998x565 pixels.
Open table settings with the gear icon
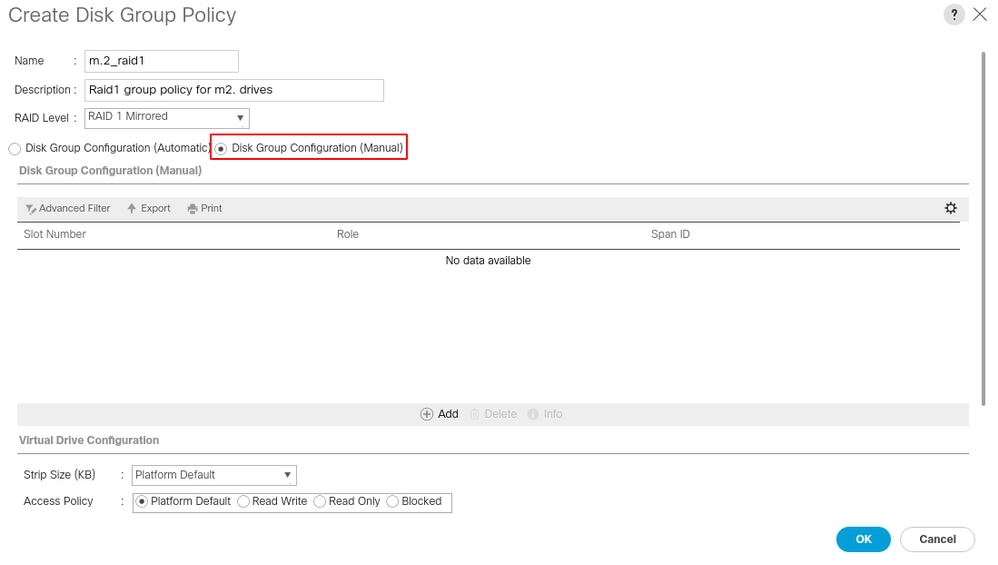(950, 208)
